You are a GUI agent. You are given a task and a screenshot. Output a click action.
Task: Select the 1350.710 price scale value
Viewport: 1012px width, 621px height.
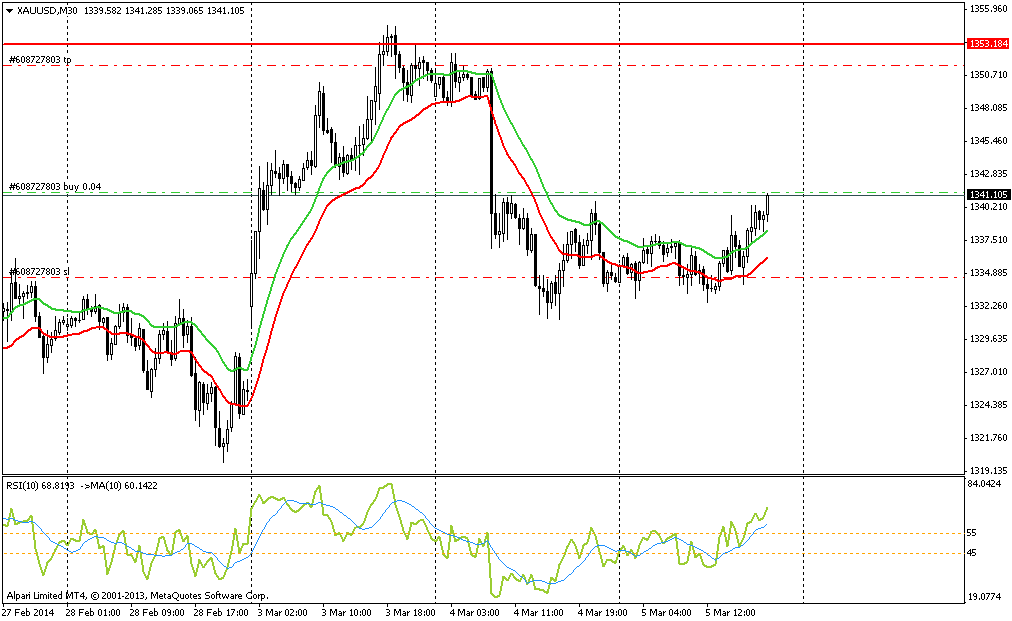(988, 75)
